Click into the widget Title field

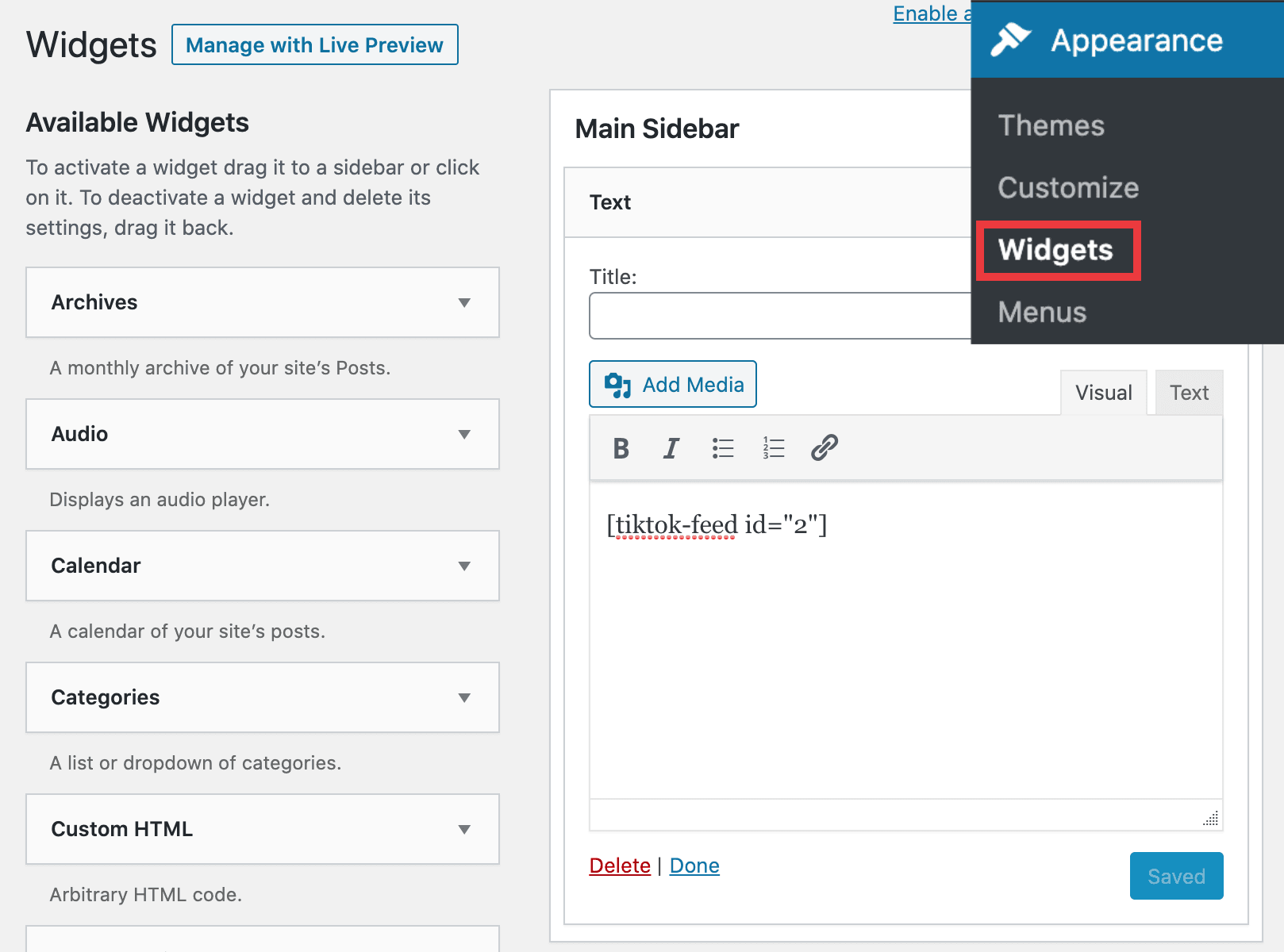click(779, 316)
